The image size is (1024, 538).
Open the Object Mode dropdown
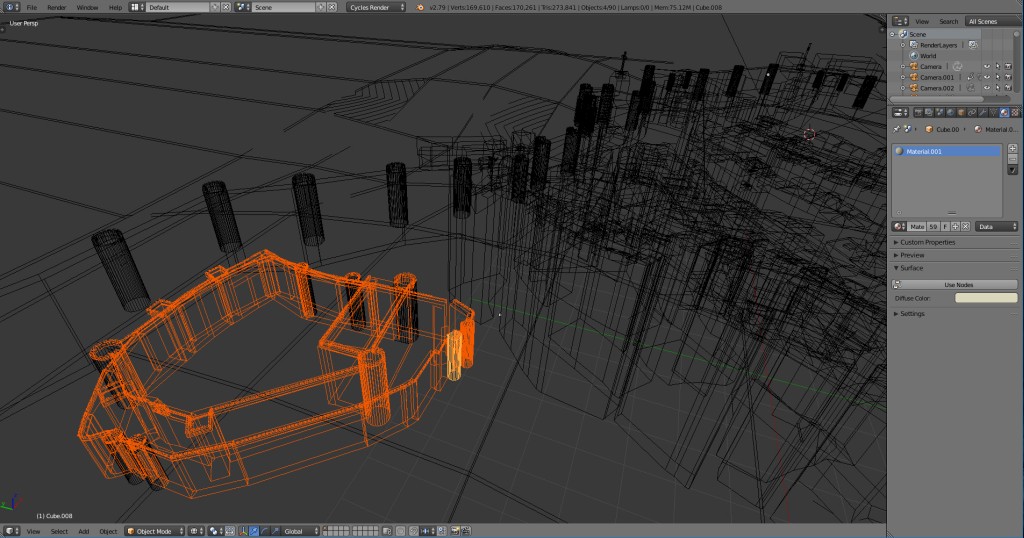point(156,531)
